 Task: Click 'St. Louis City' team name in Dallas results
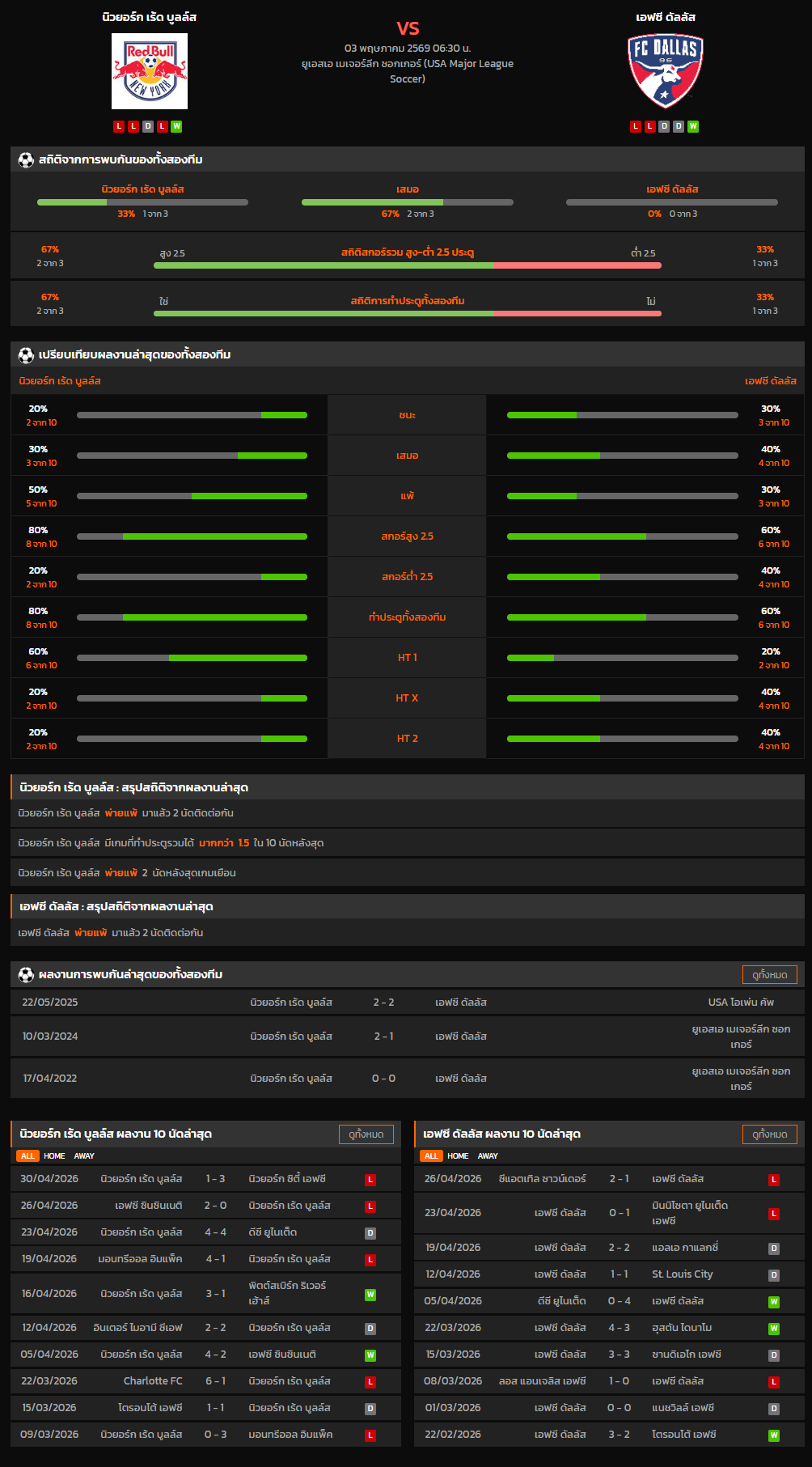pos(683,1274)
